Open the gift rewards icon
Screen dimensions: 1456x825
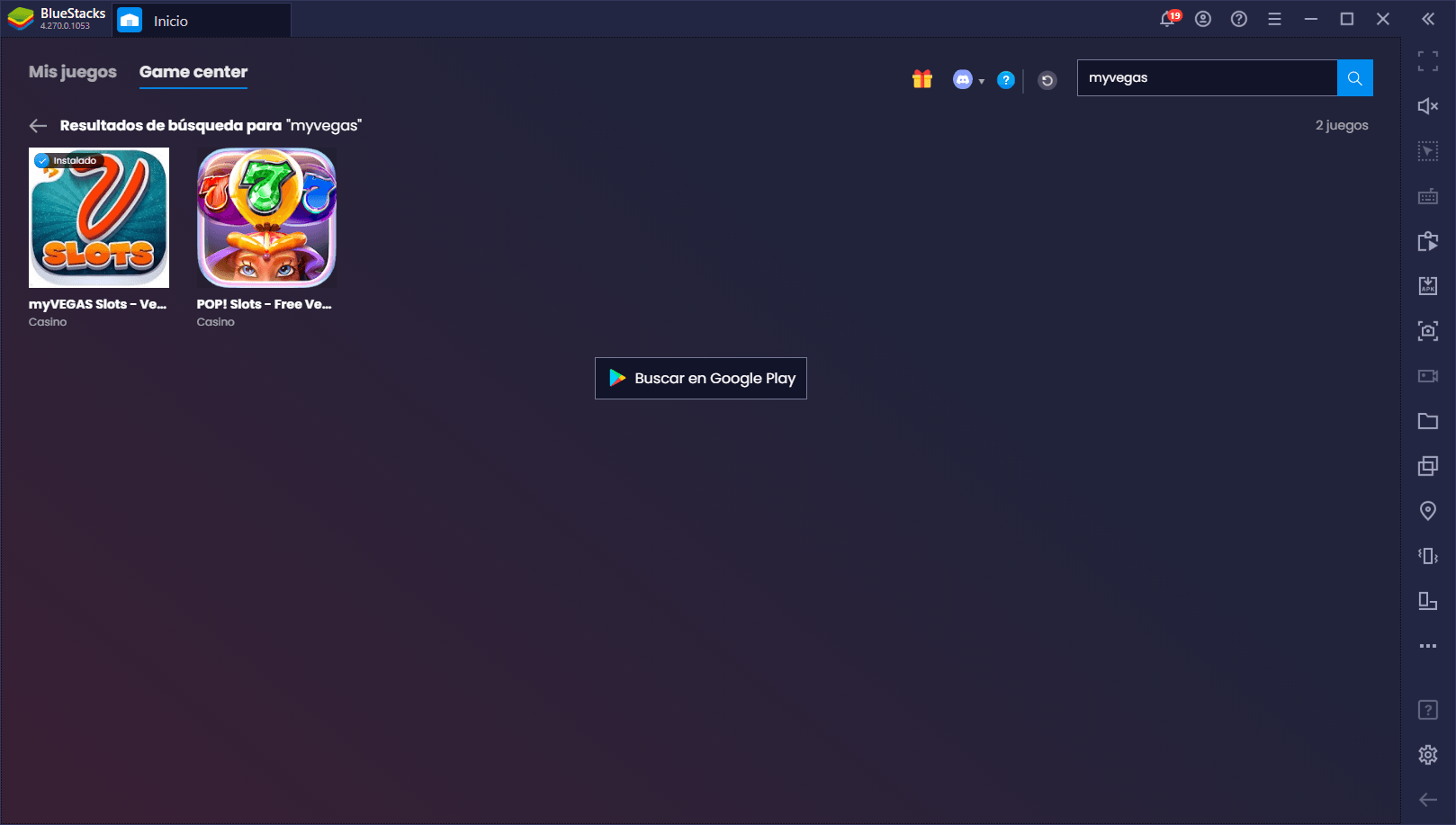(x=922, y=79)
